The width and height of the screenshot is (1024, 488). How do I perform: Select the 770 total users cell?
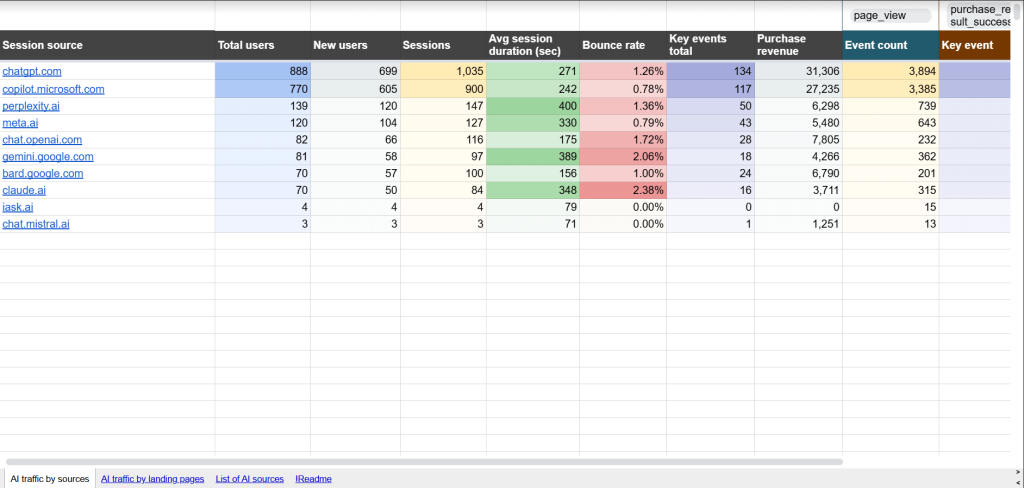coord(263,89)
